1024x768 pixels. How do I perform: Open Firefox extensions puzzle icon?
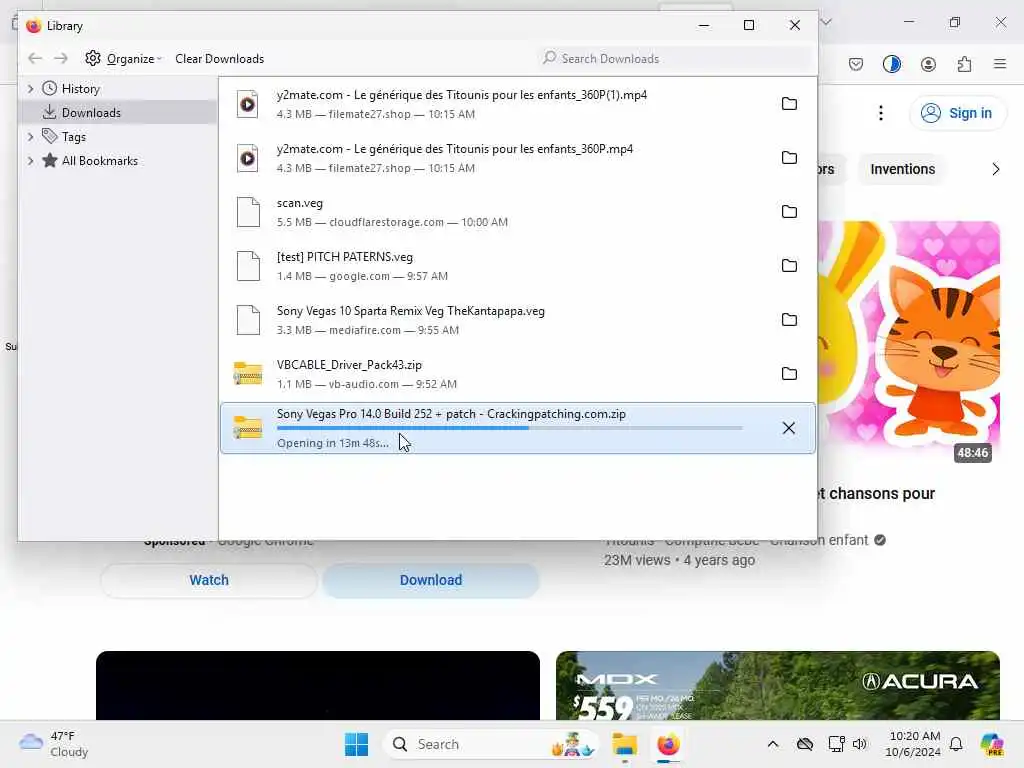point(964,64)
